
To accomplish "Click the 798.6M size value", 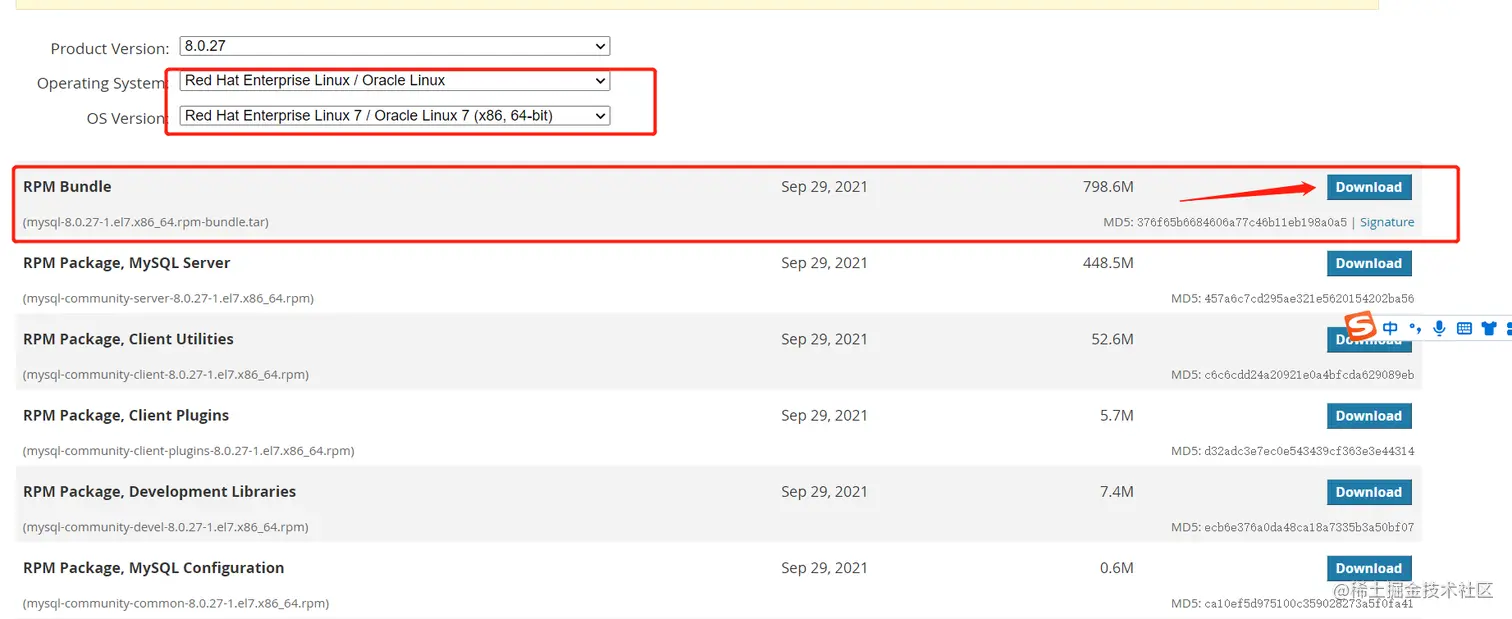I will (x=1108, y=187).
